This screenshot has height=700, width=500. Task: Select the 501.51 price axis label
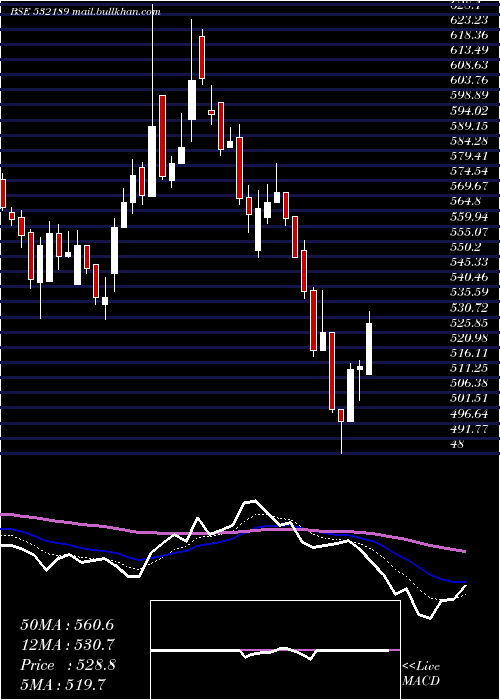469,399
